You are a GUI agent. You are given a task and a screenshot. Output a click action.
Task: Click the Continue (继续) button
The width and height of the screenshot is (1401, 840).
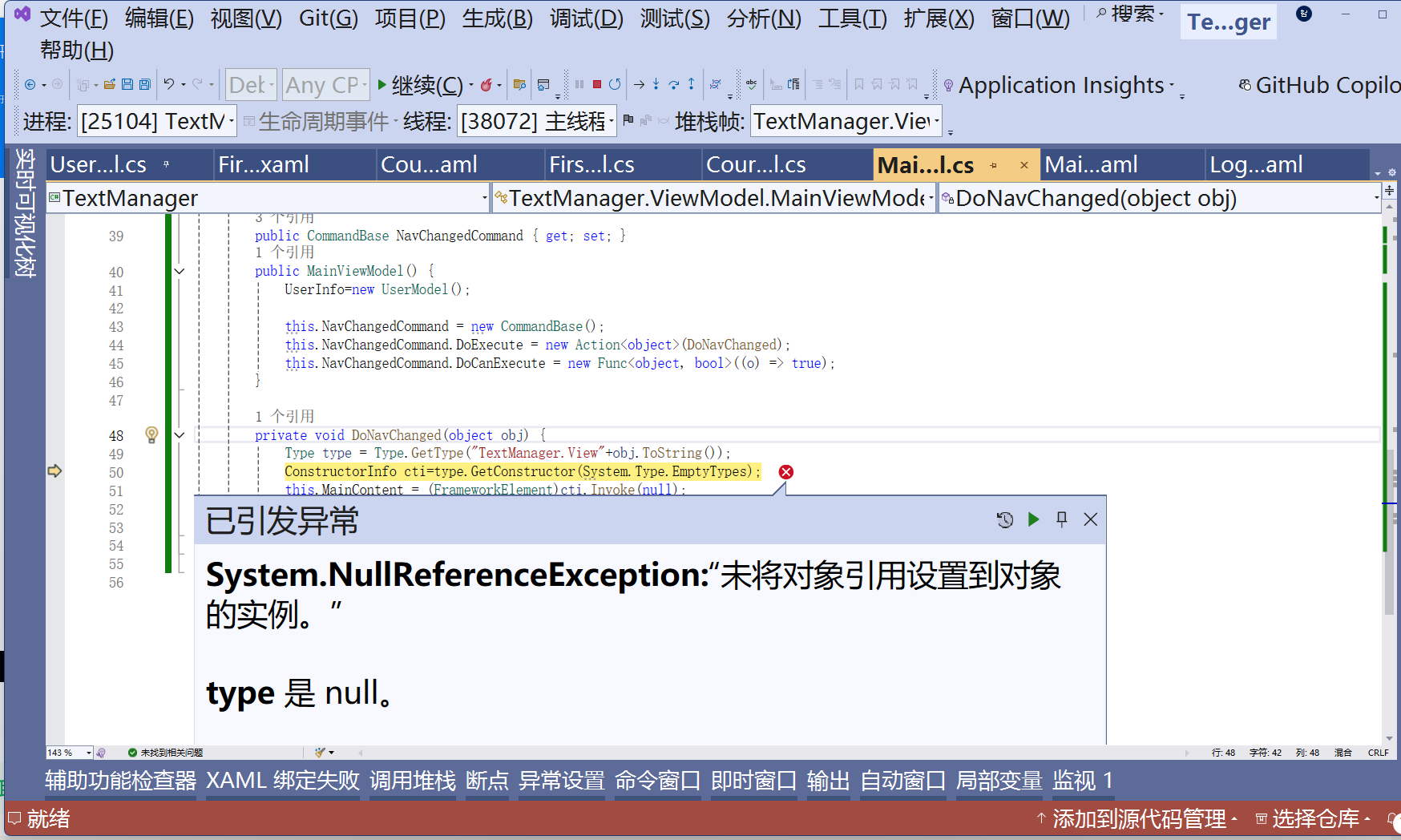[420, 85]
